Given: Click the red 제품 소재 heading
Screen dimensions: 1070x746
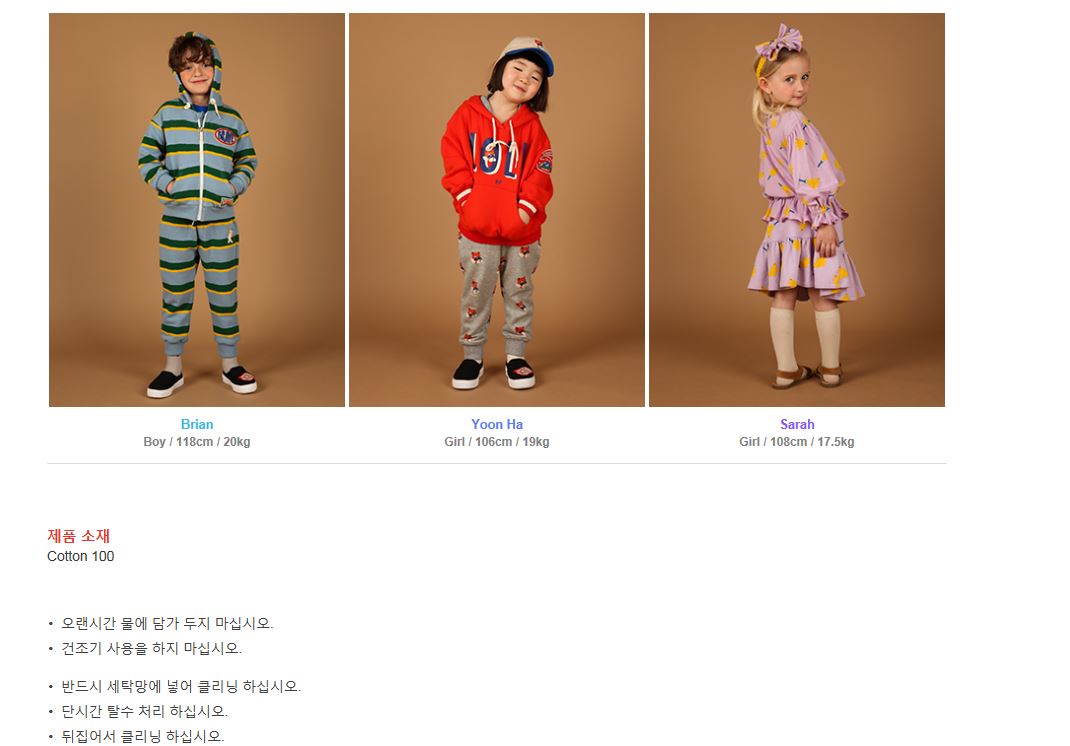Looking at the screenshot, I should (x=78, y=536).
